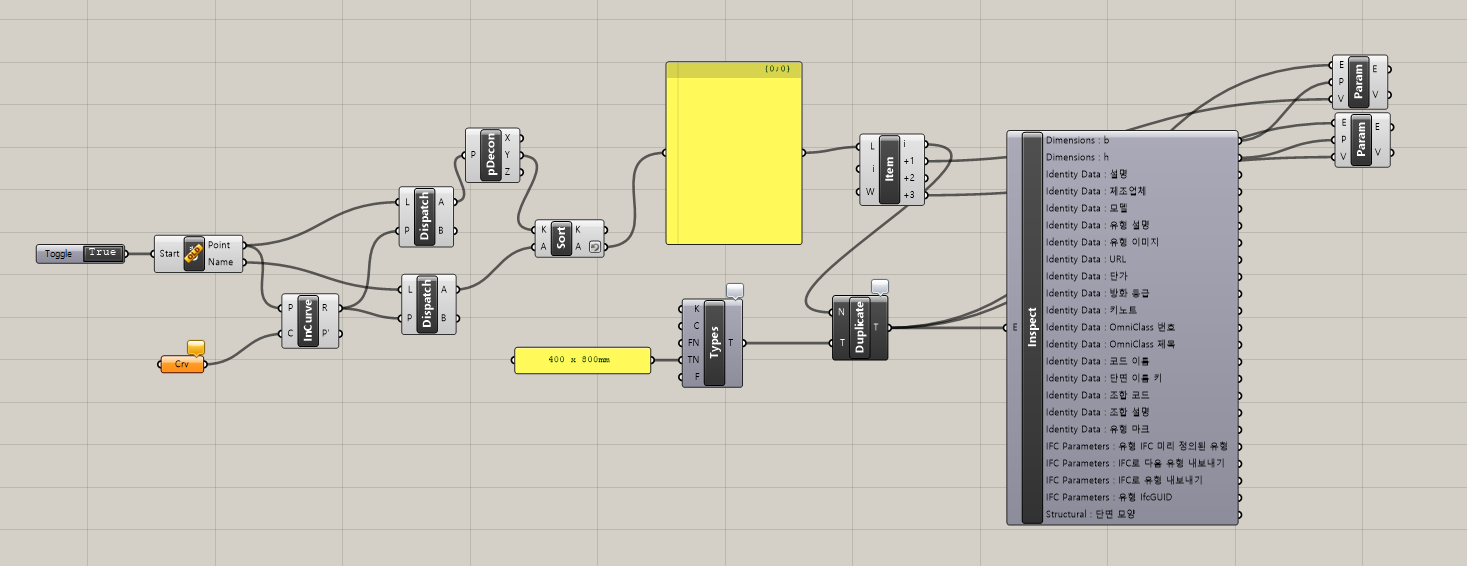Select the Inspect component's vertical title bar
This screenshot has height=566, width=1467.
1032,327
